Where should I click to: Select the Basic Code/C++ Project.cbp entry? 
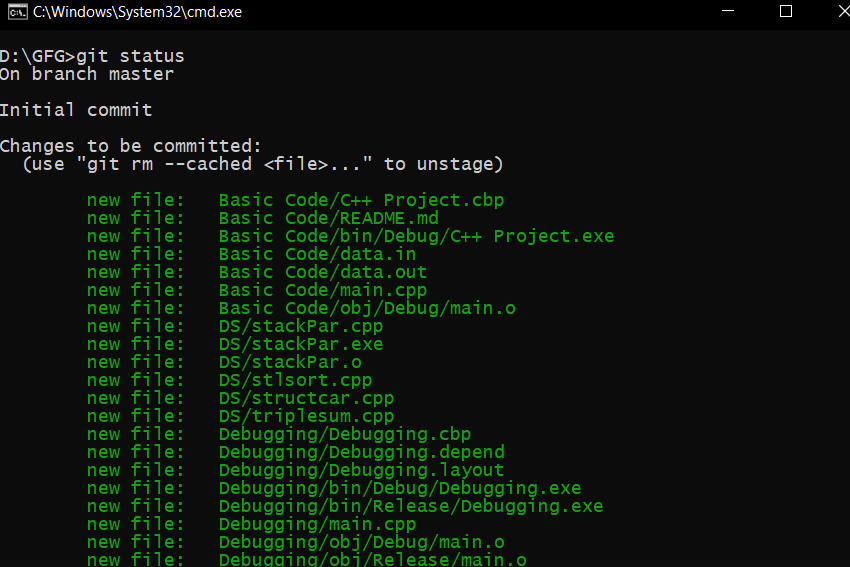coord(361,200)
